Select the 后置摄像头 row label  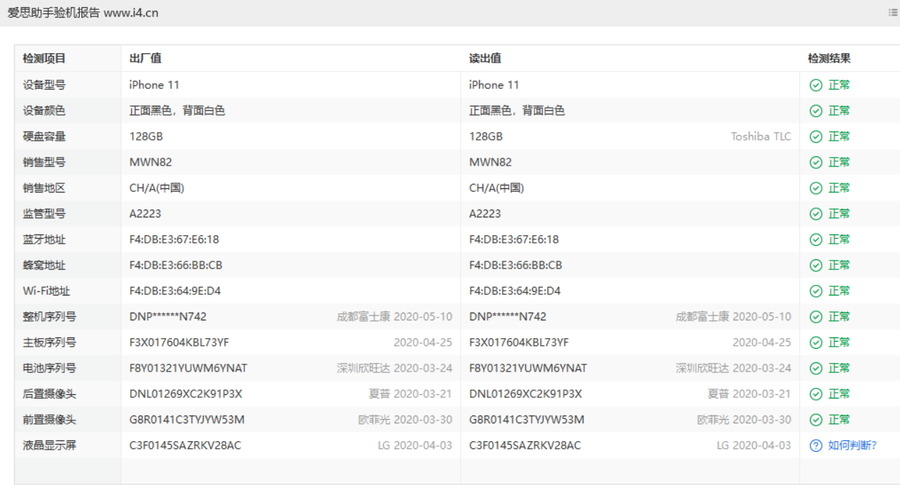[49, 394]
